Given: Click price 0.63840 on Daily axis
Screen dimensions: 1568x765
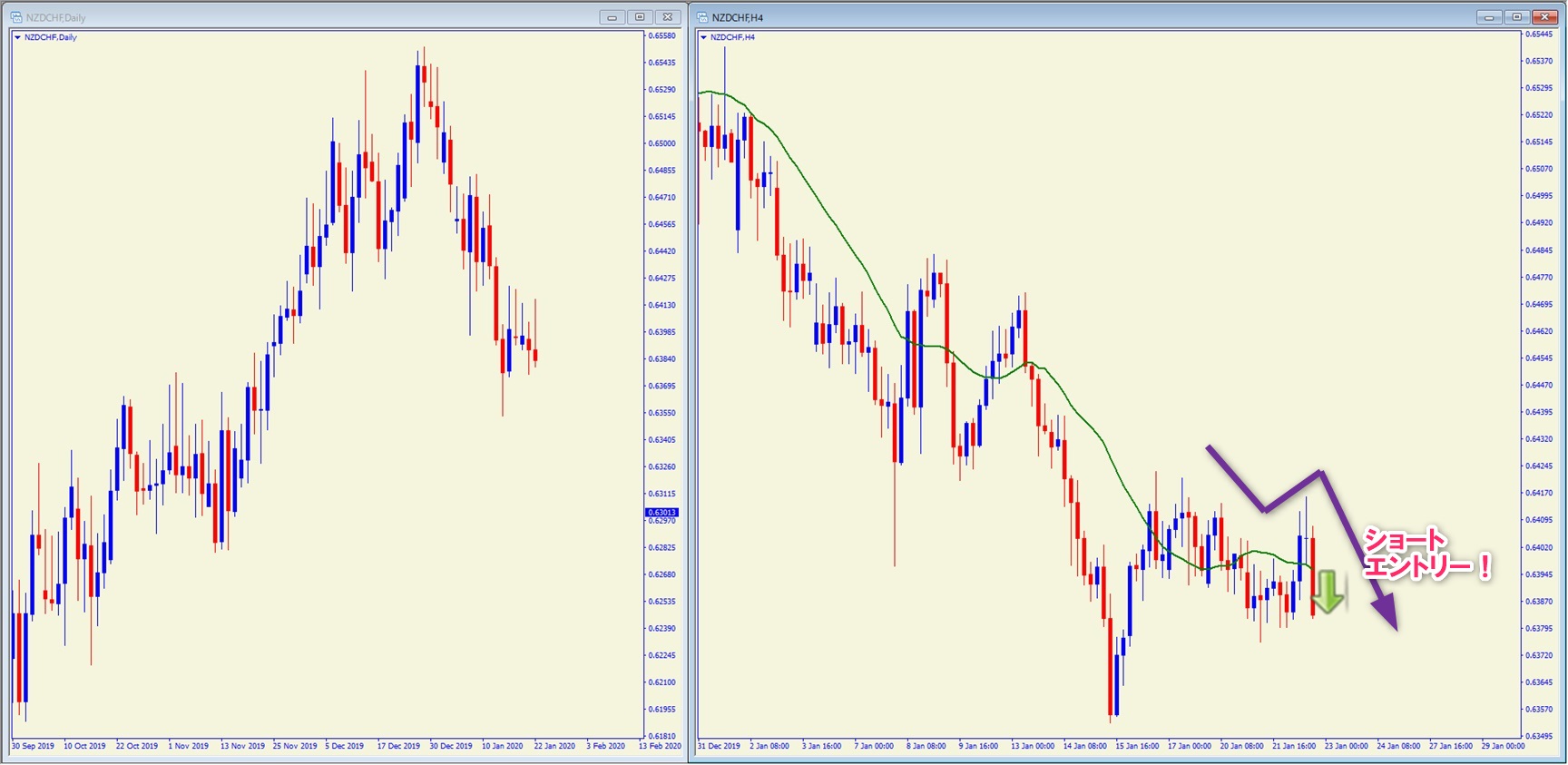Looking at the screenshot, I should tap(662, 359).
